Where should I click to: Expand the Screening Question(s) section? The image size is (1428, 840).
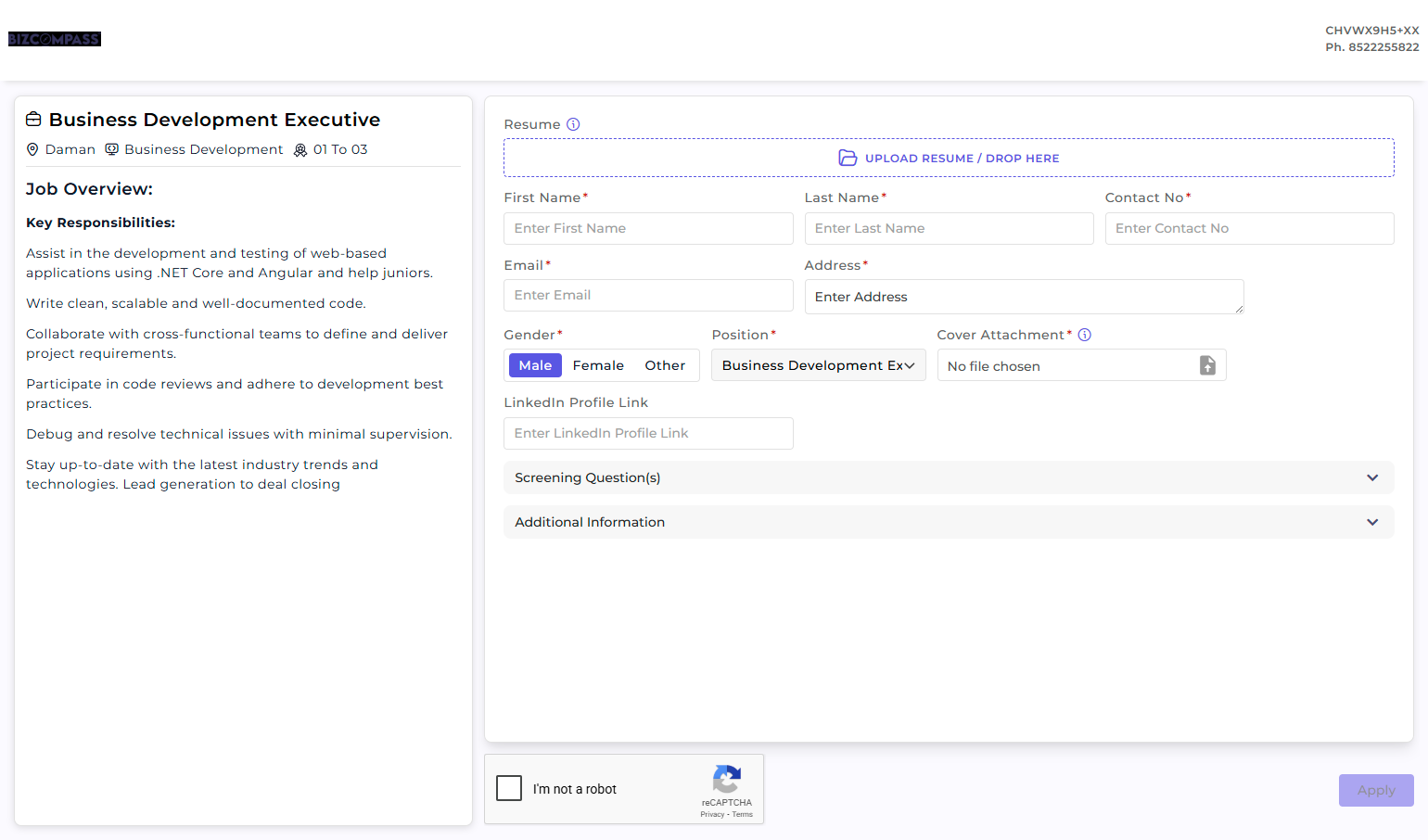949,477
